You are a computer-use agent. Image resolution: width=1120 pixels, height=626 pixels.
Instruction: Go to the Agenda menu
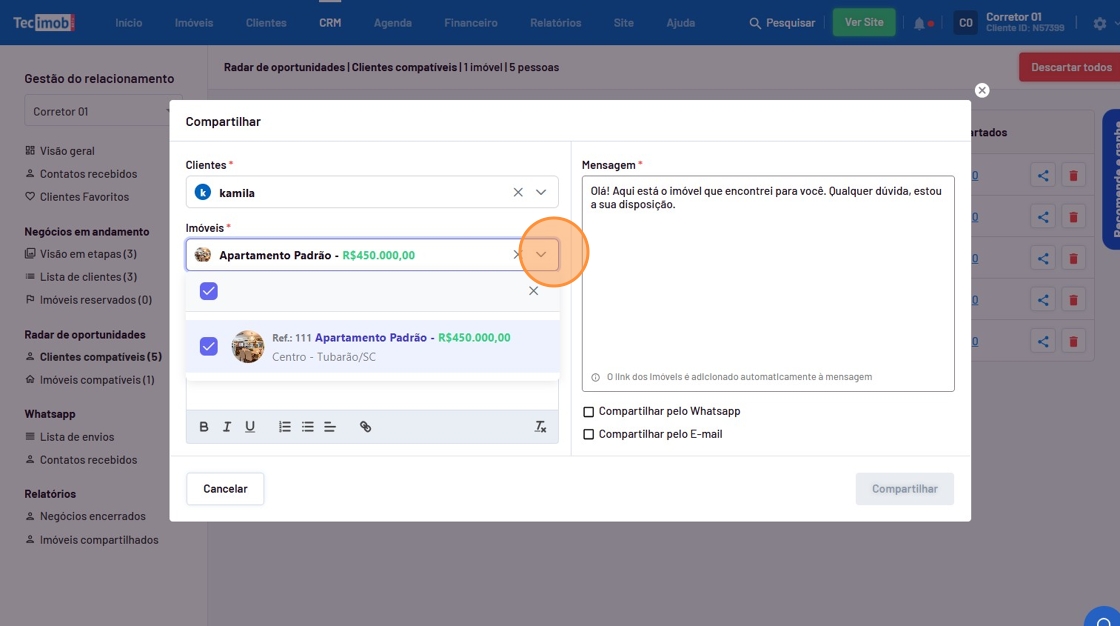(x=392, y=23)
